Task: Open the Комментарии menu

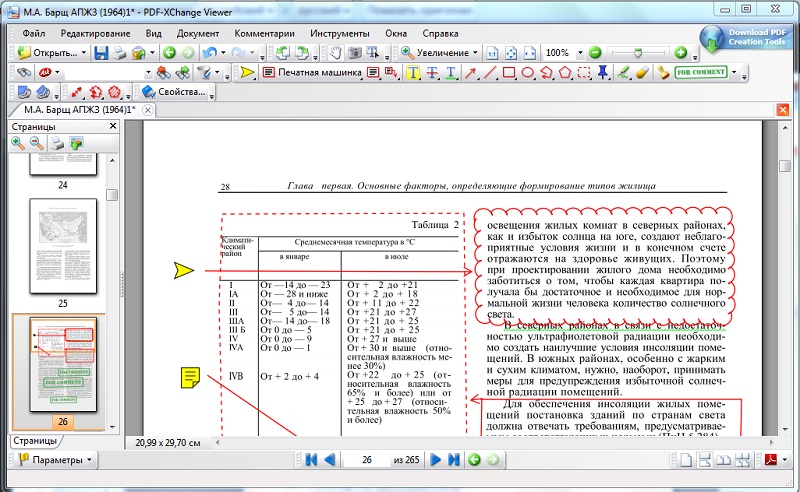Action: (264, 32)
